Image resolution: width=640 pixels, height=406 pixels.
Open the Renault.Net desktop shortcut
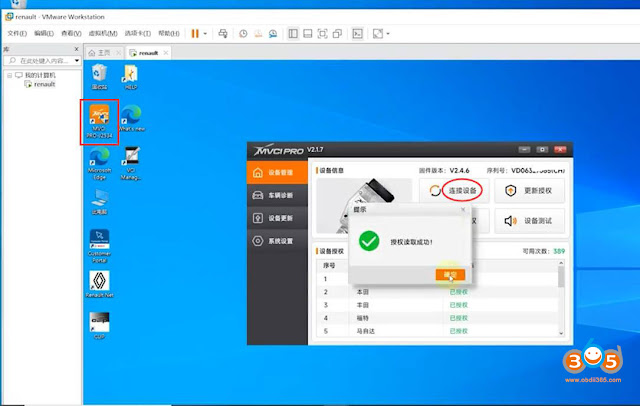click(99, 284)
